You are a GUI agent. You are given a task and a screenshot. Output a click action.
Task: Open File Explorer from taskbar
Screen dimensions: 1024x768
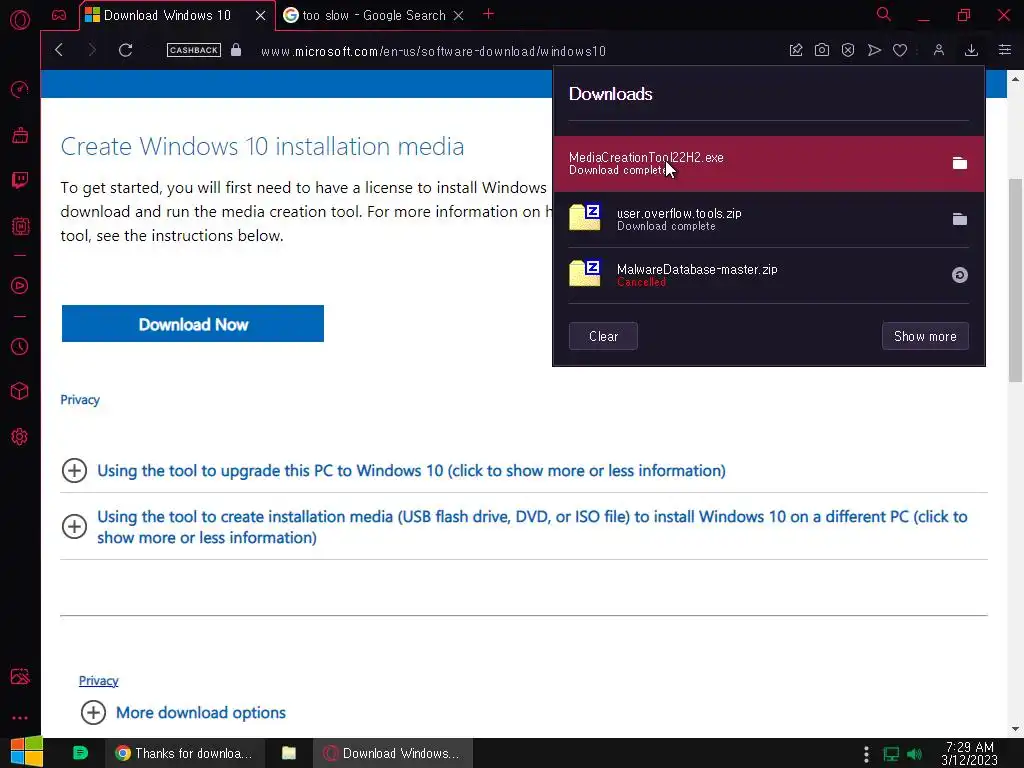289,753
